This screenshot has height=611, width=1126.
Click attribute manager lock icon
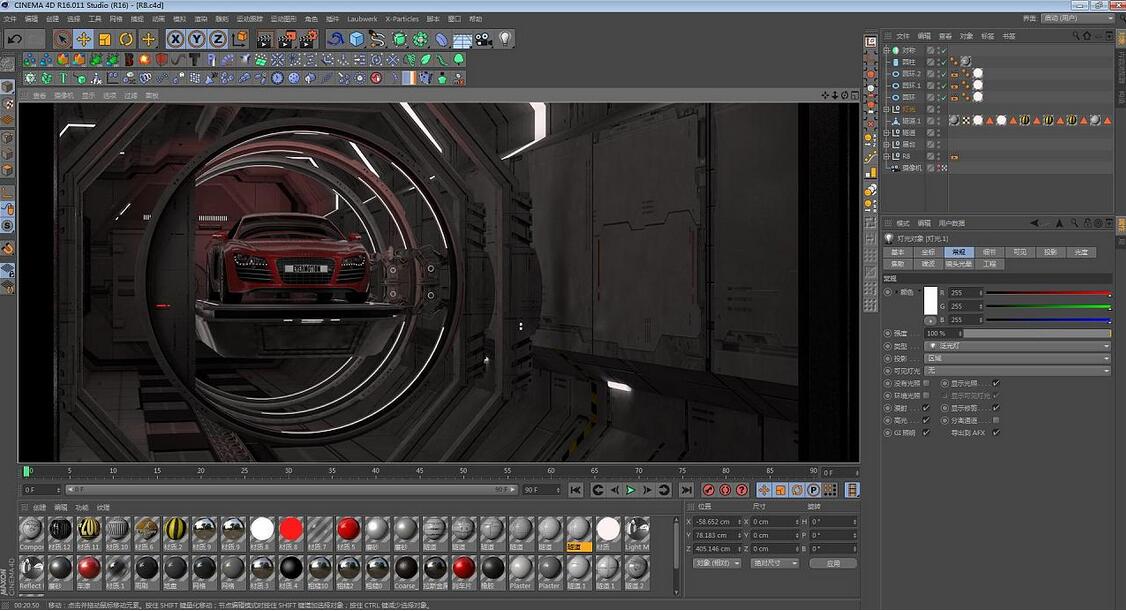[x=1087, y=223]
